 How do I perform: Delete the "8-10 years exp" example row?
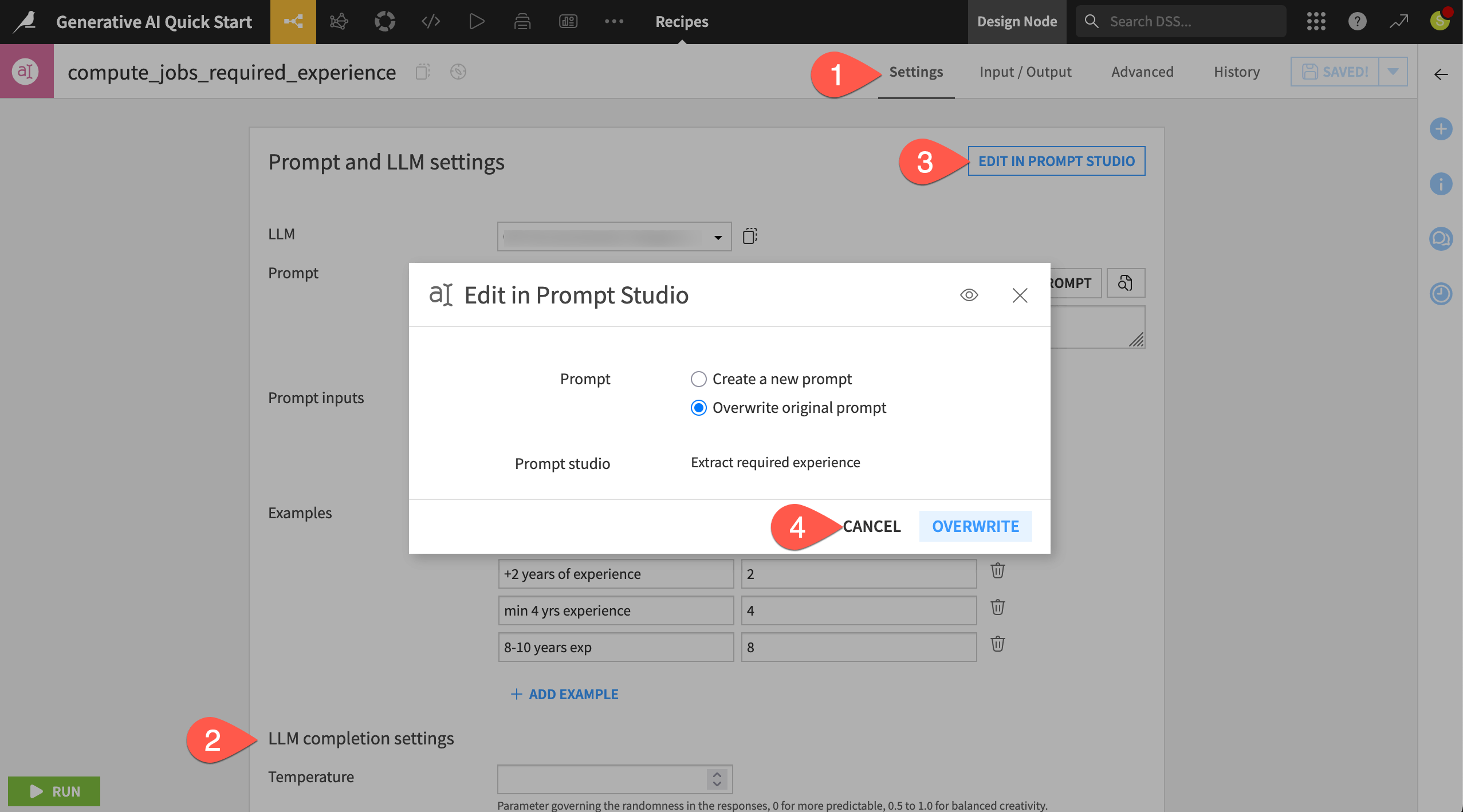pos(997,644)
